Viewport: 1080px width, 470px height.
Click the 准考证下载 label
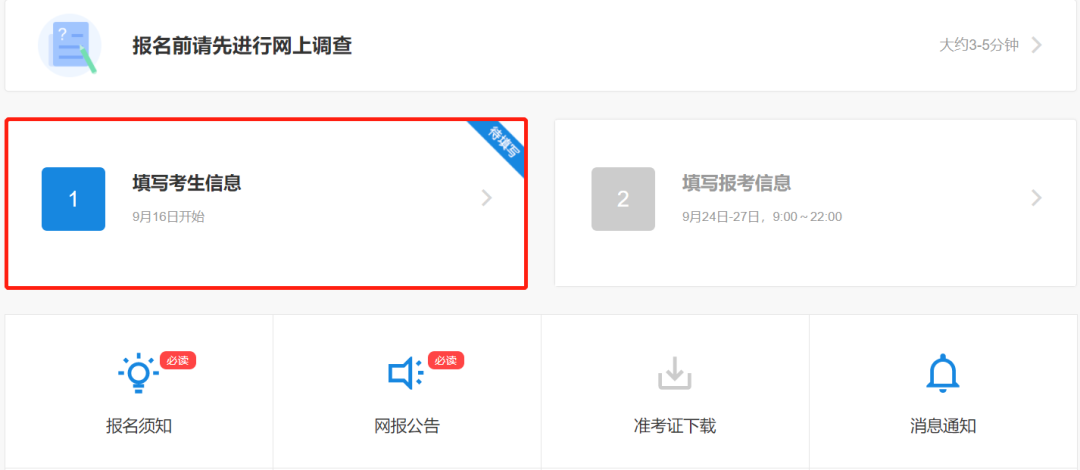coord(674,426)
